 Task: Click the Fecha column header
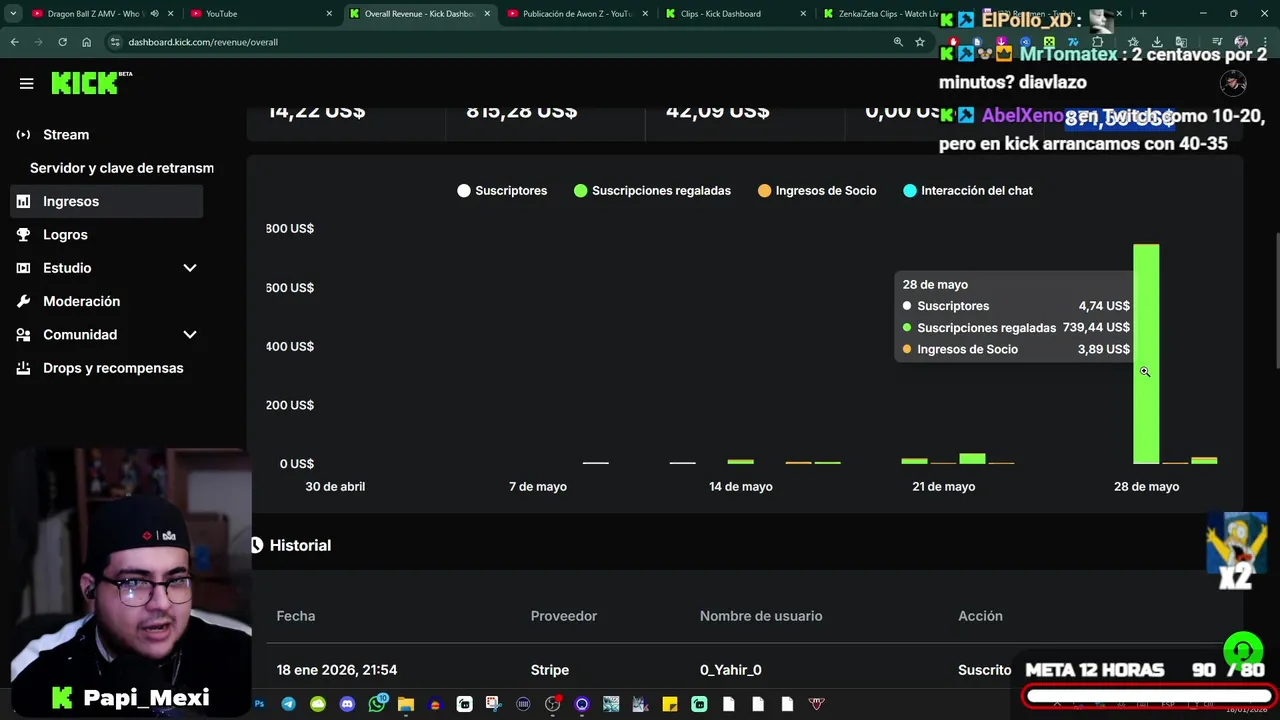tap(296, 616)
